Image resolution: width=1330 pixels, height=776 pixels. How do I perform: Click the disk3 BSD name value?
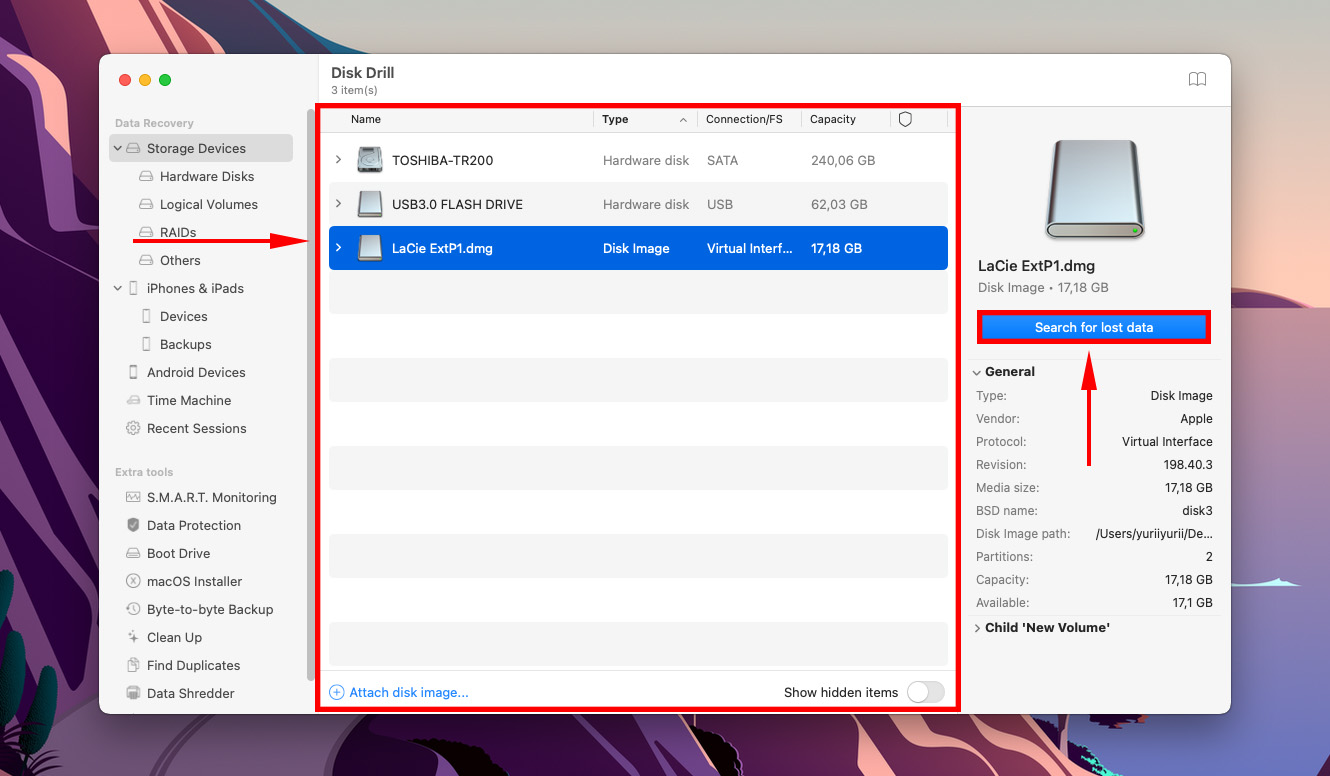click(1197, 511)
